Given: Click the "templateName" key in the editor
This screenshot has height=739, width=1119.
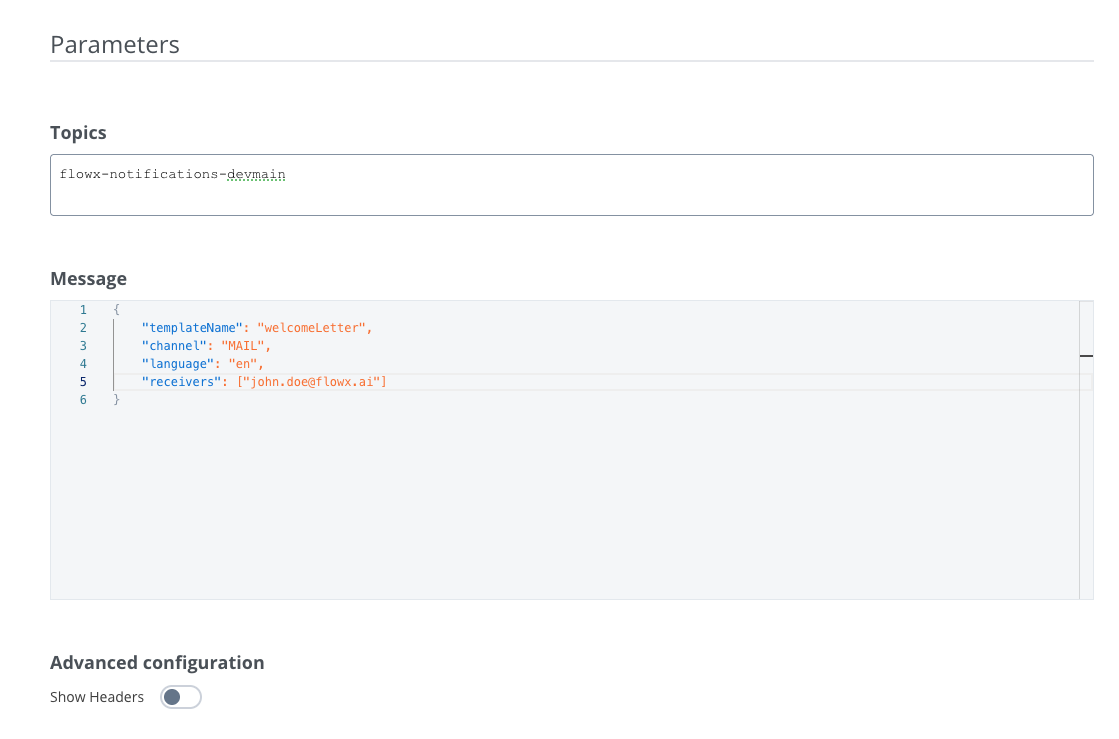Looking at the screenshot, I should [192, 328].
